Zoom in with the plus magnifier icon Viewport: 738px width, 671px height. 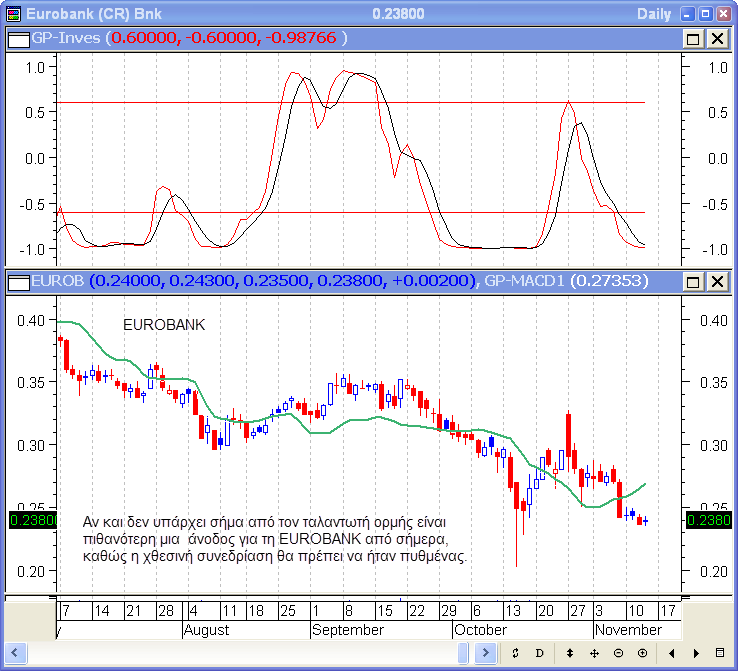[x=642, y=653]
